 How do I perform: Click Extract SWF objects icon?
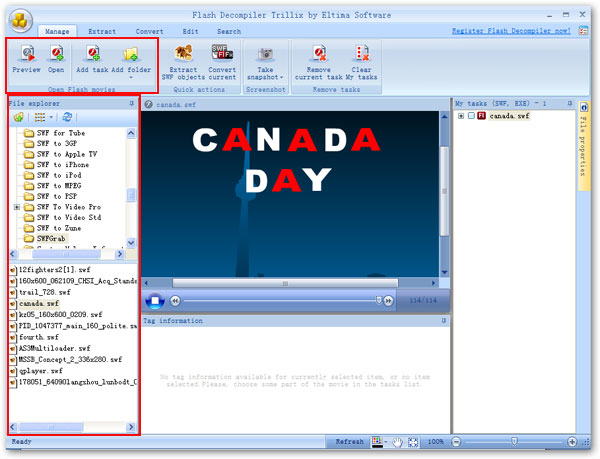tap(183, 53)
